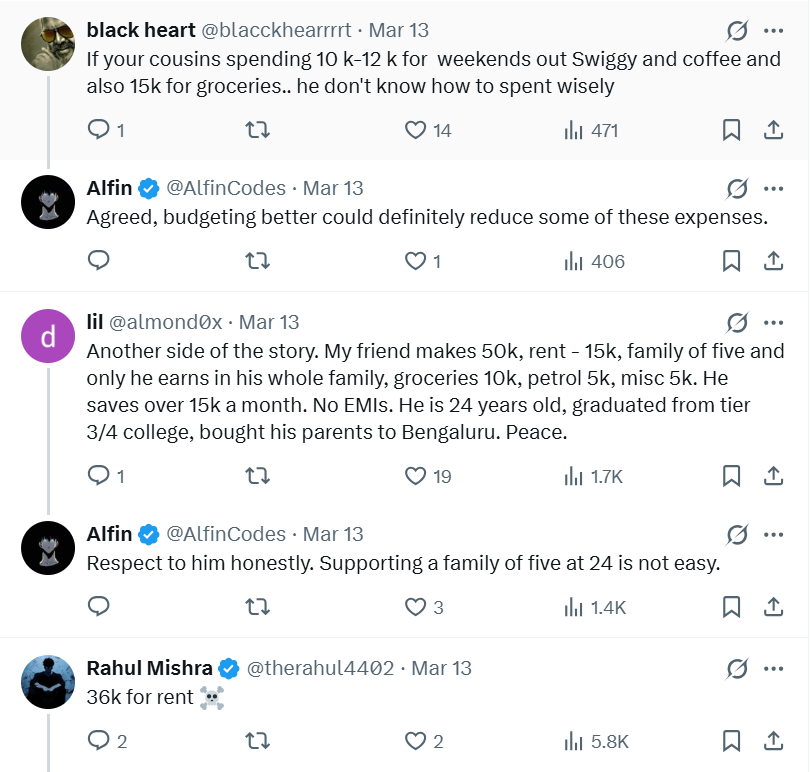Open more options on lil's tweet

[x=773, y=323]
